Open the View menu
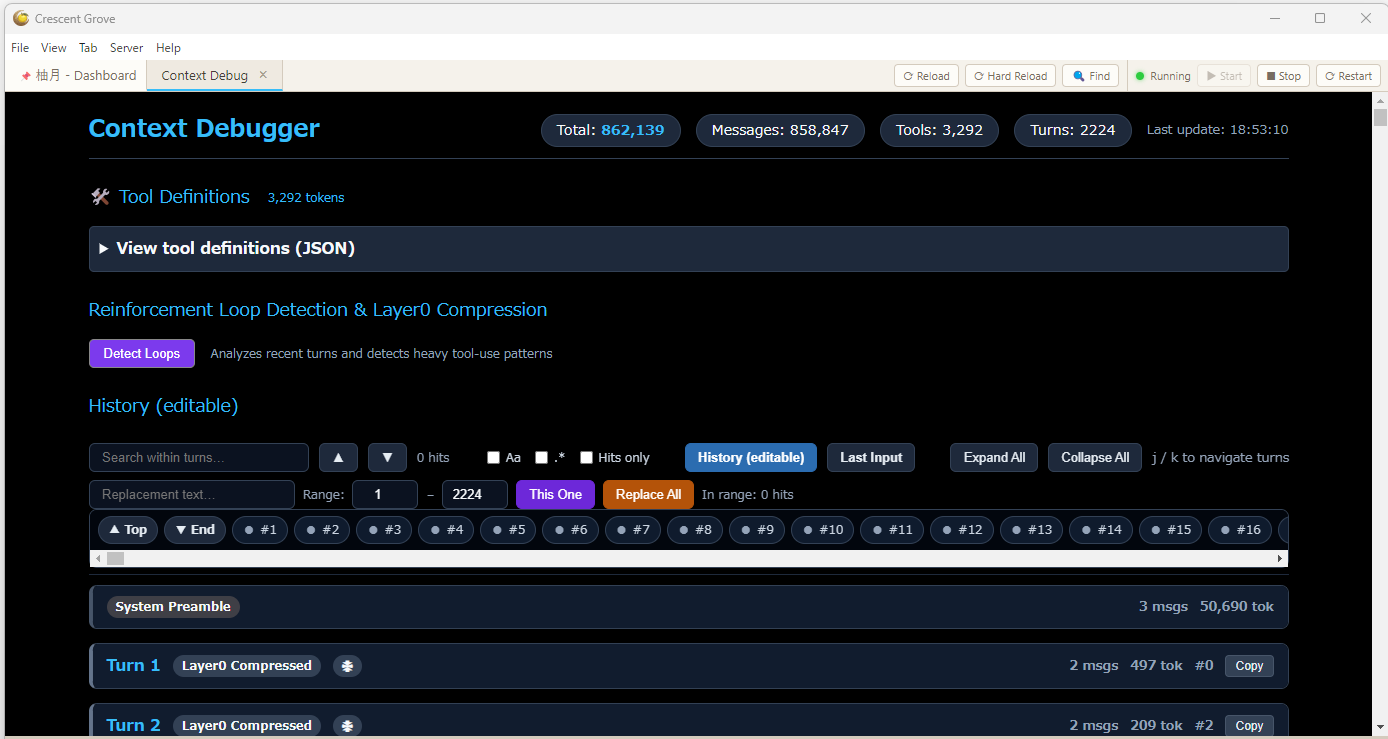The image size is (1388, 739). (x=54, y=48)
